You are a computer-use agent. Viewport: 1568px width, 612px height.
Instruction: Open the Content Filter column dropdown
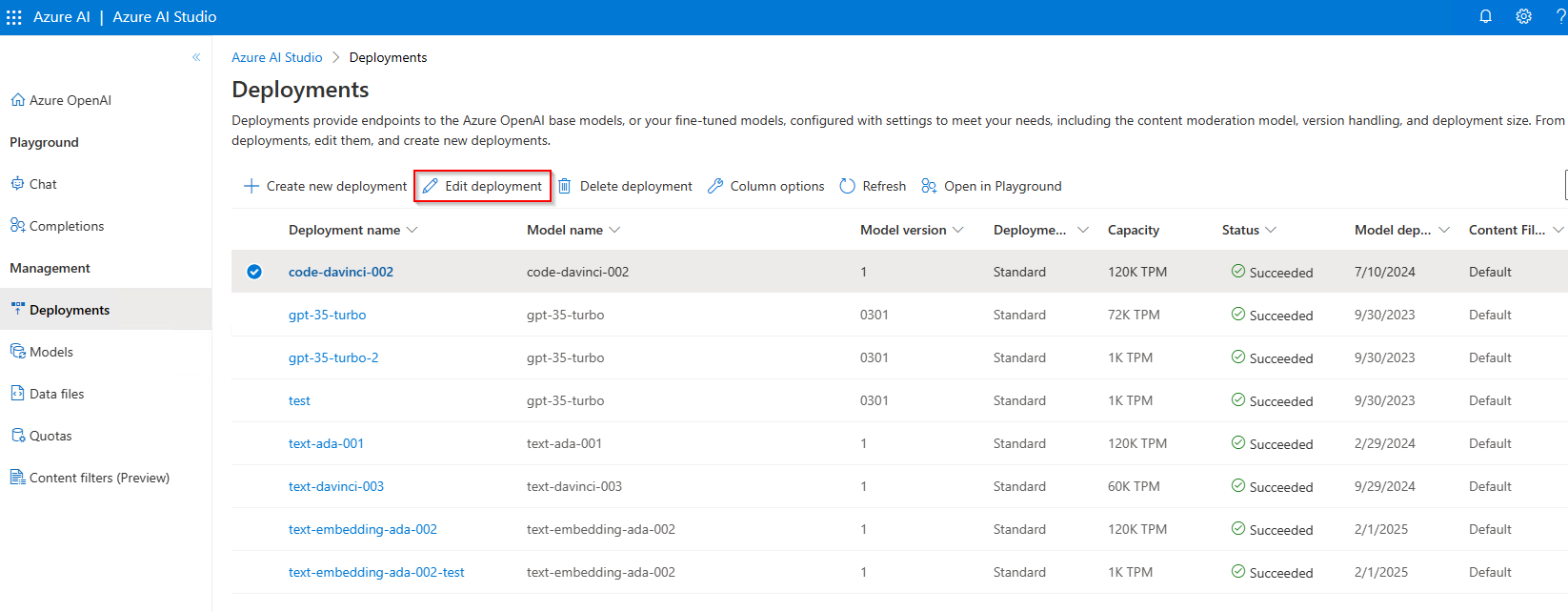[x=1558, y=230]
